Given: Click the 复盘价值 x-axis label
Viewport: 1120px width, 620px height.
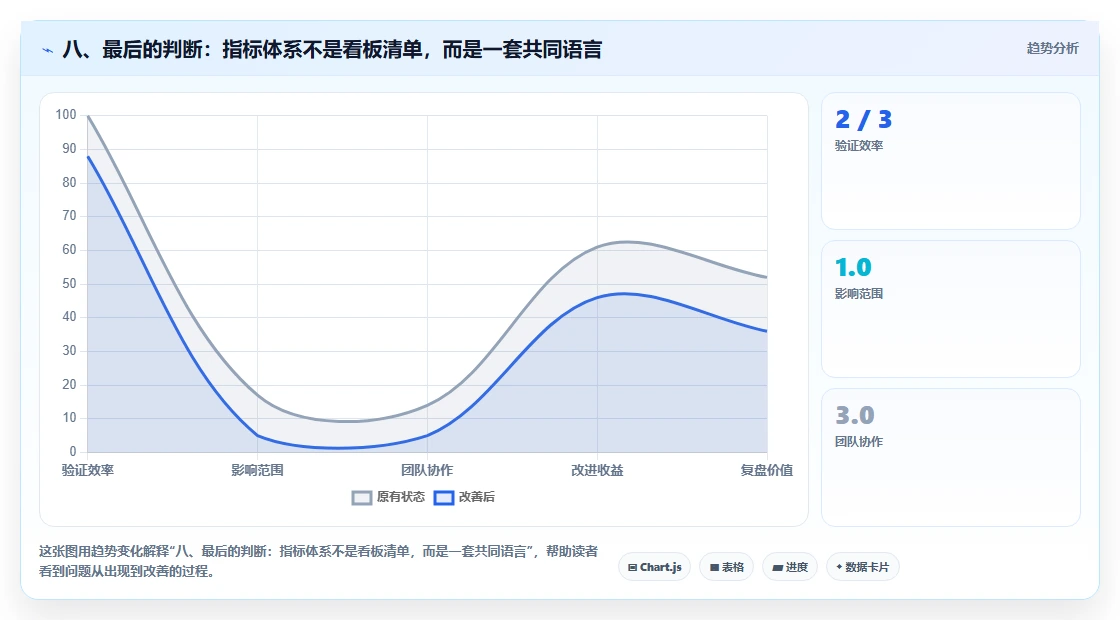Looking at the screenshot, I should (x=766, y=470).
